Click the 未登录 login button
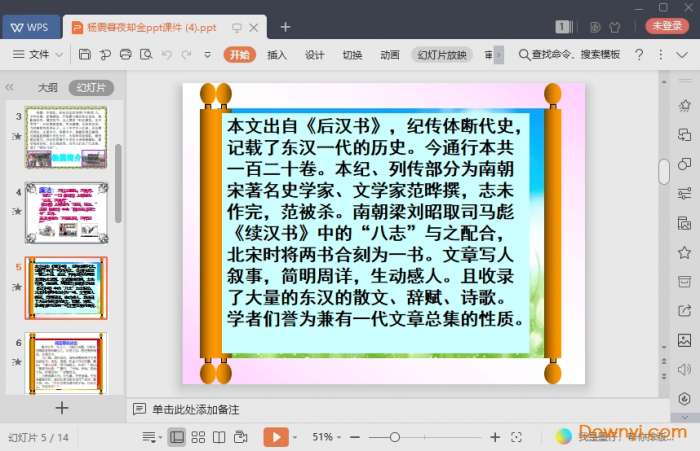Image resolution: width=700 pixels, height=451 pixels. click(x=667, y=26)
